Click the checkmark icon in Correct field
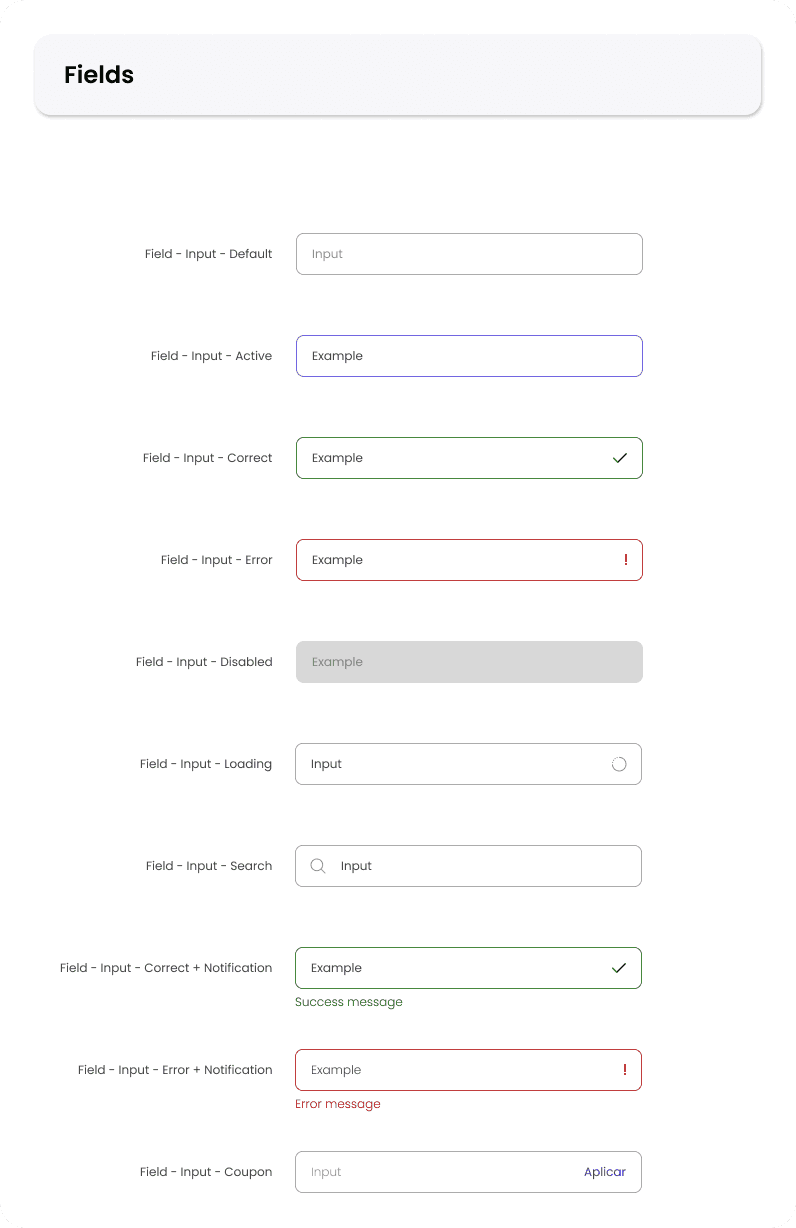This screenshot has height=1228, width=796. tap(619, 458)
